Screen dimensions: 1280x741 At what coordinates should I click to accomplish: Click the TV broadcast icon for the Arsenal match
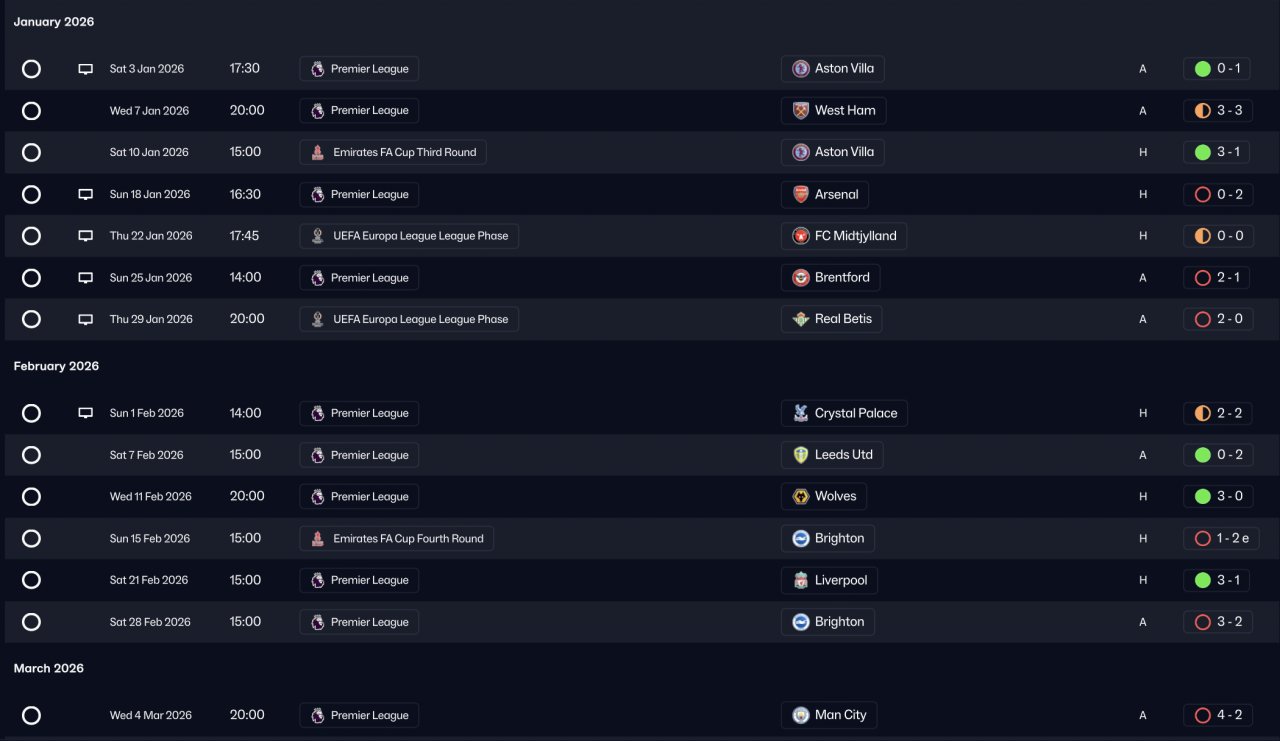coord(86,194)
